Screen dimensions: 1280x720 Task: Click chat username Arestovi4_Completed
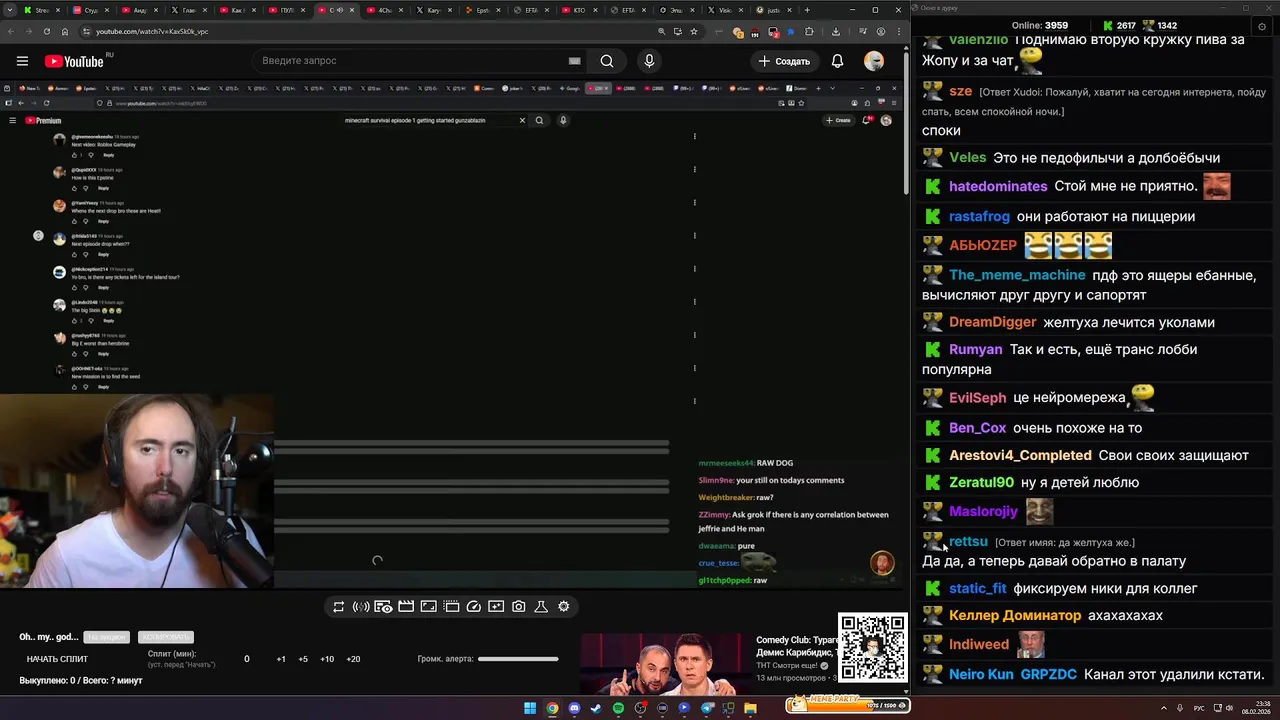click(x=1020, y=455)
